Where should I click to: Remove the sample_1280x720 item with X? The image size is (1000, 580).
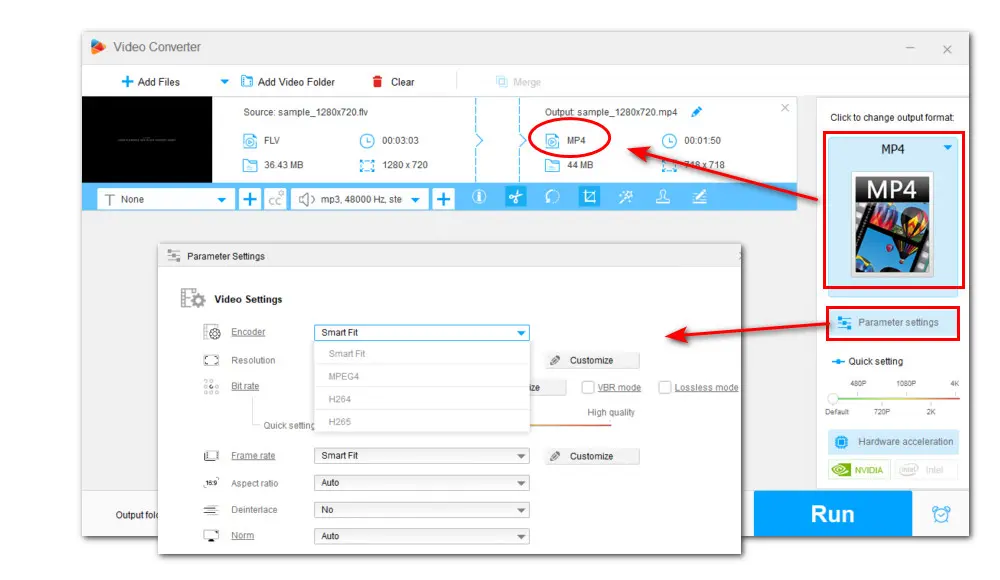pos(785,108)
